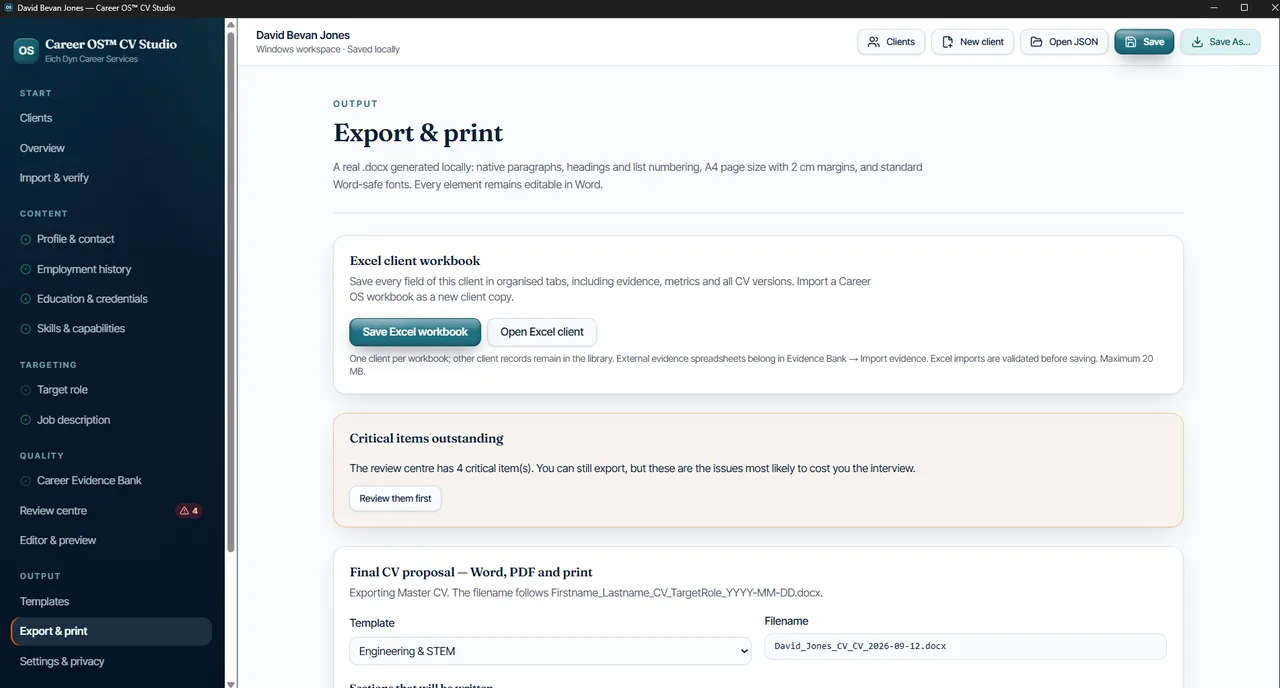Click the 'Template' field label
The width and height of the screenshot is (1280, 688).
(x=372, y=623)
